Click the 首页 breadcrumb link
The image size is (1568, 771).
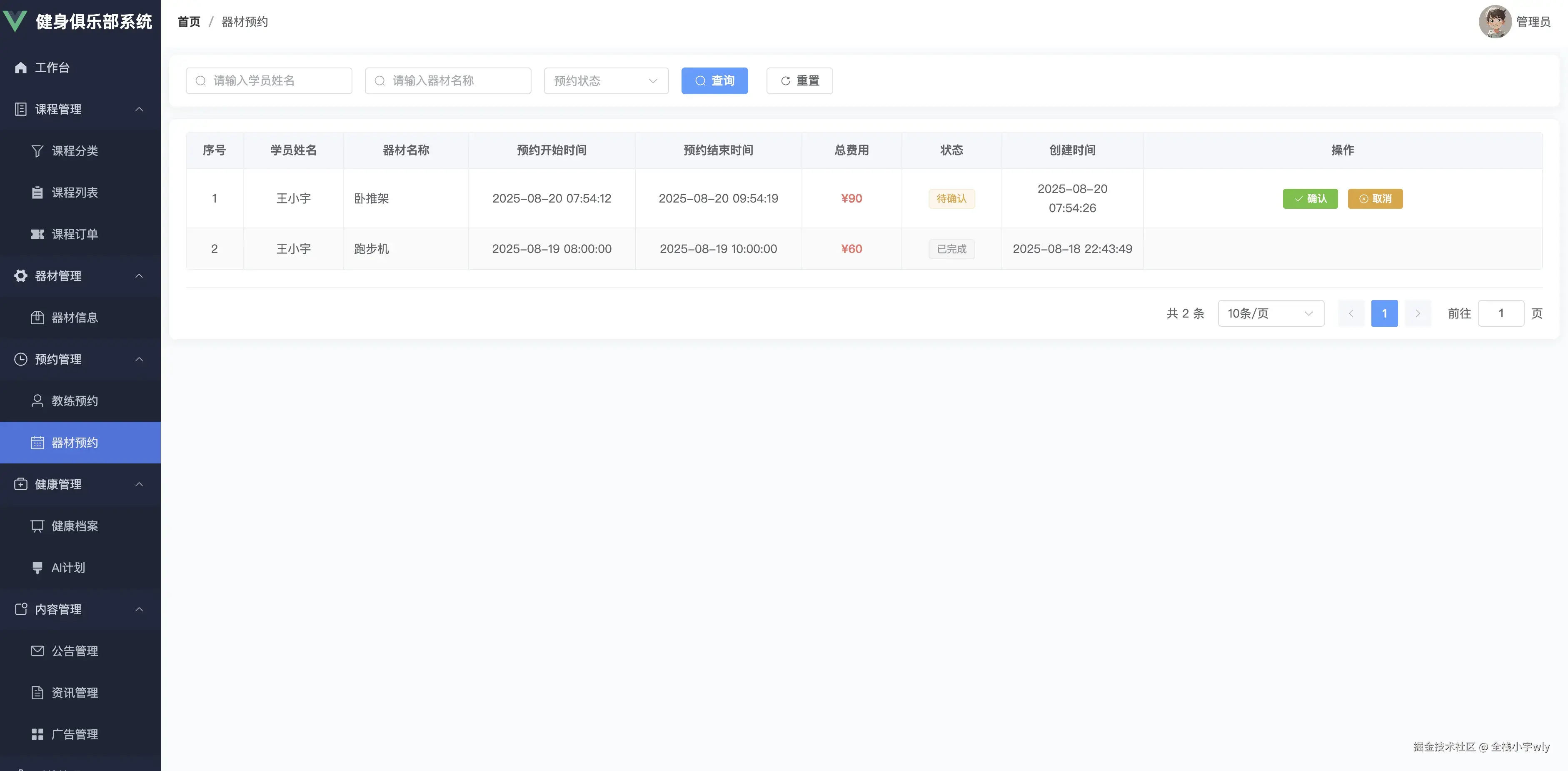coord(189,22)
